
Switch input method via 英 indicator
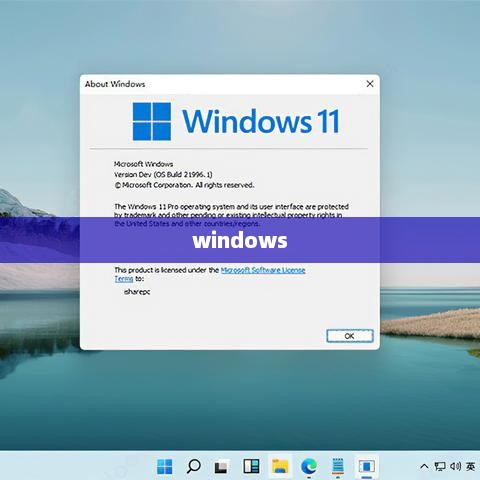tap(471, 466)
